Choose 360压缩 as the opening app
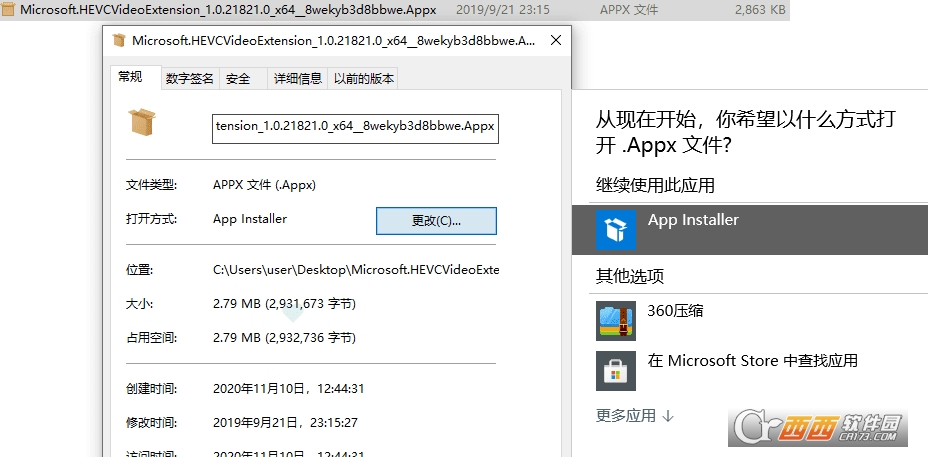928x457 pixels. coord(750,321)
